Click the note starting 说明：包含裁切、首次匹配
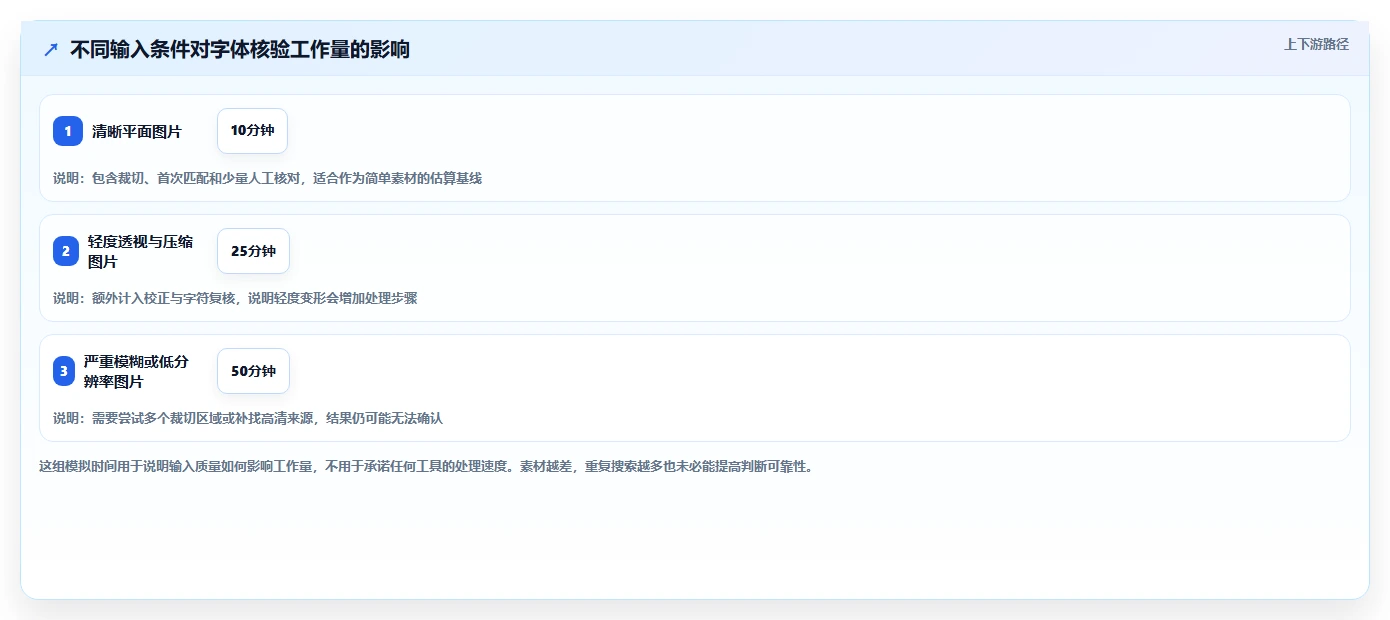This screenshot has width=1390, height=620. pos(268,178)
